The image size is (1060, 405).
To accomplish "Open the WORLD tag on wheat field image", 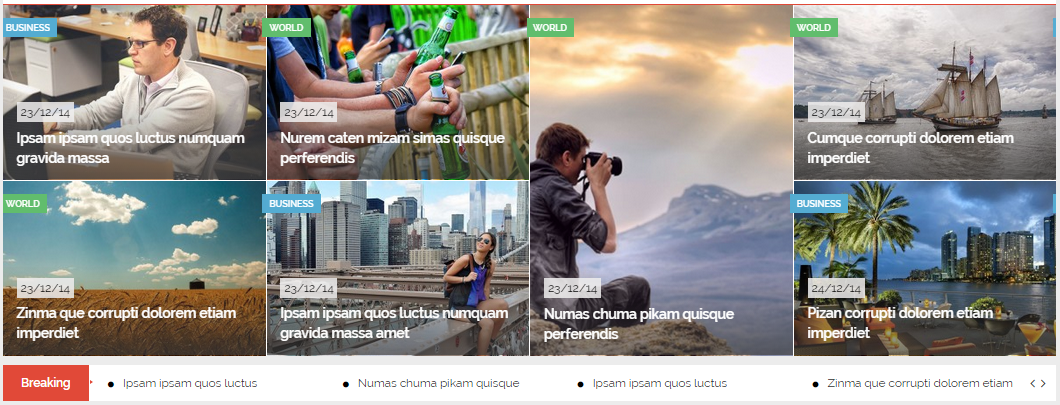I will tap(24, 204).
